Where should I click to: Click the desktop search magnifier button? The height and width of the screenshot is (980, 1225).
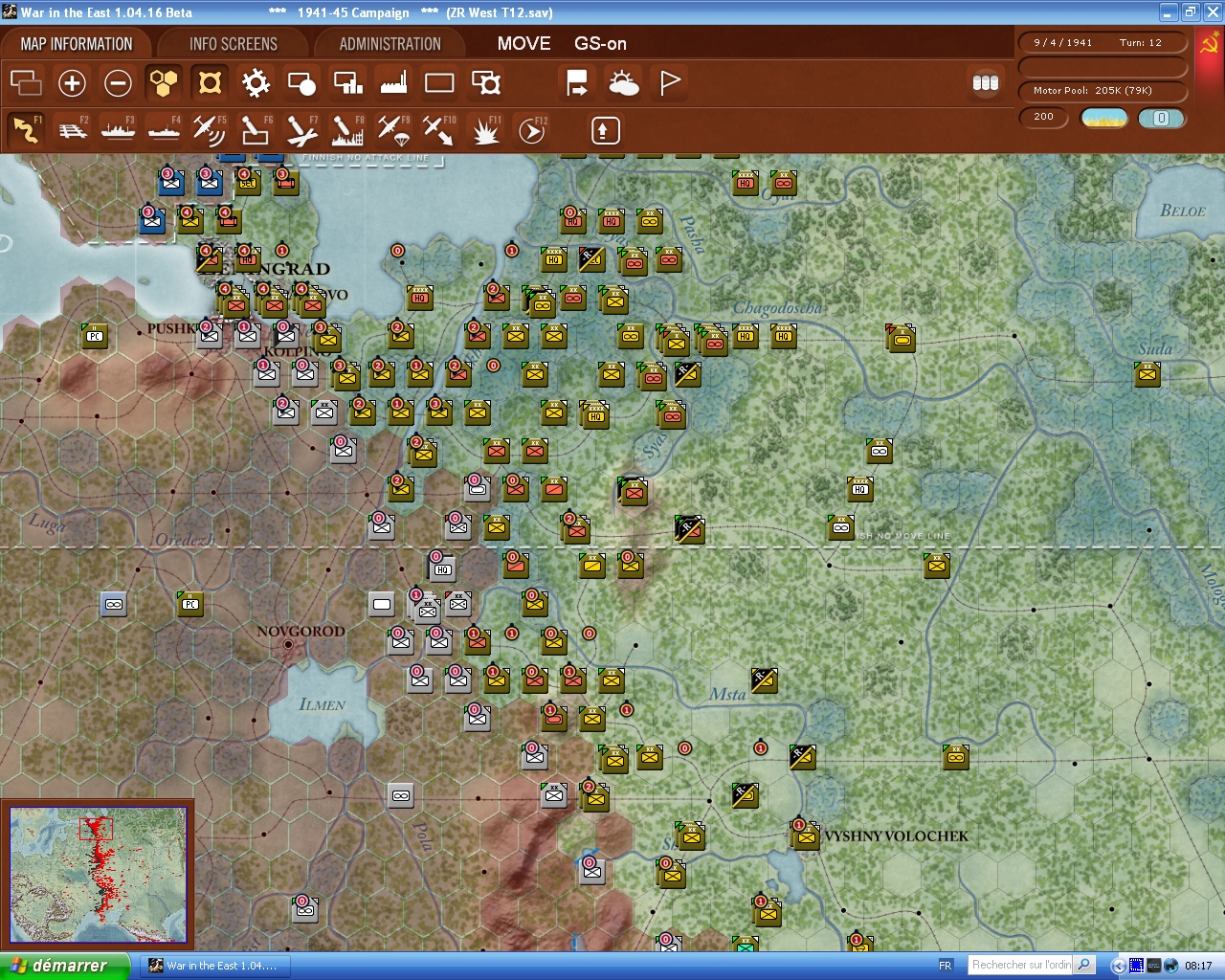(1084, 965)
